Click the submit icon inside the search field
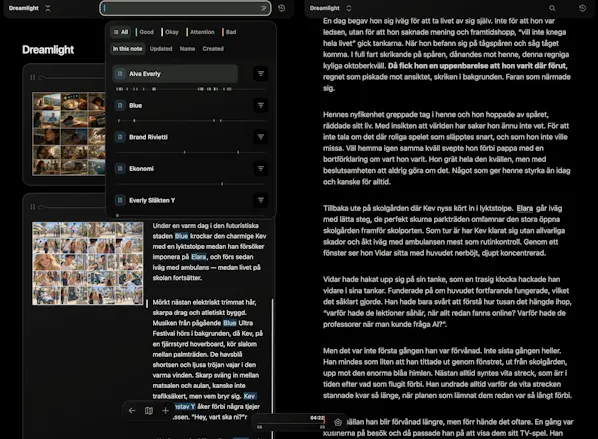This screenshot has height=439, width=598. 264,8
